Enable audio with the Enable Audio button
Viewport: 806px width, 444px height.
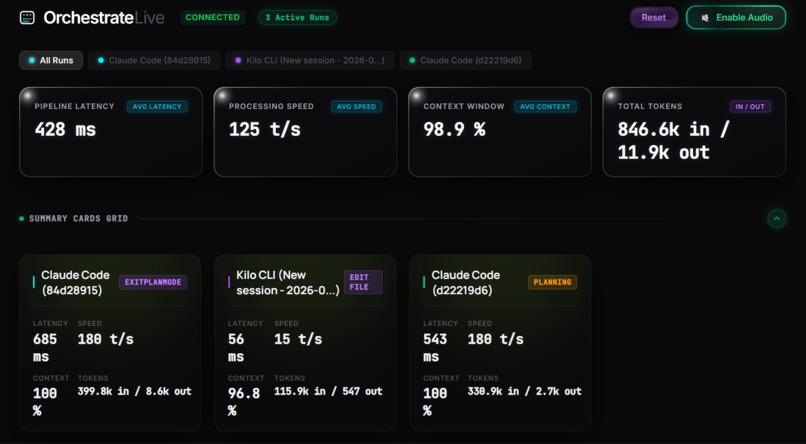click(x=736, y=17)
